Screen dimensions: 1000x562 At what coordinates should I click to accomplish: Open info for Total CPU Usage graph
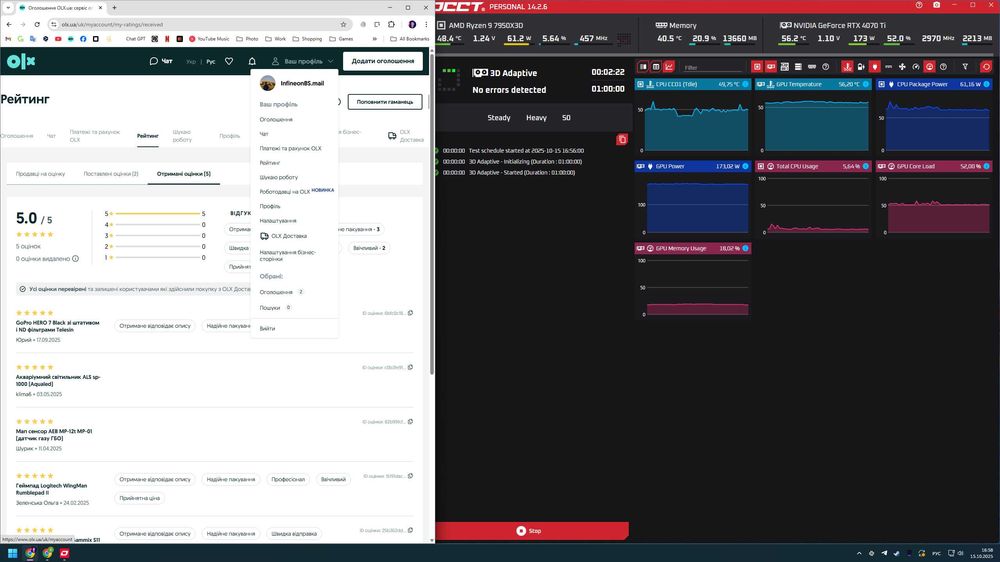865,166
